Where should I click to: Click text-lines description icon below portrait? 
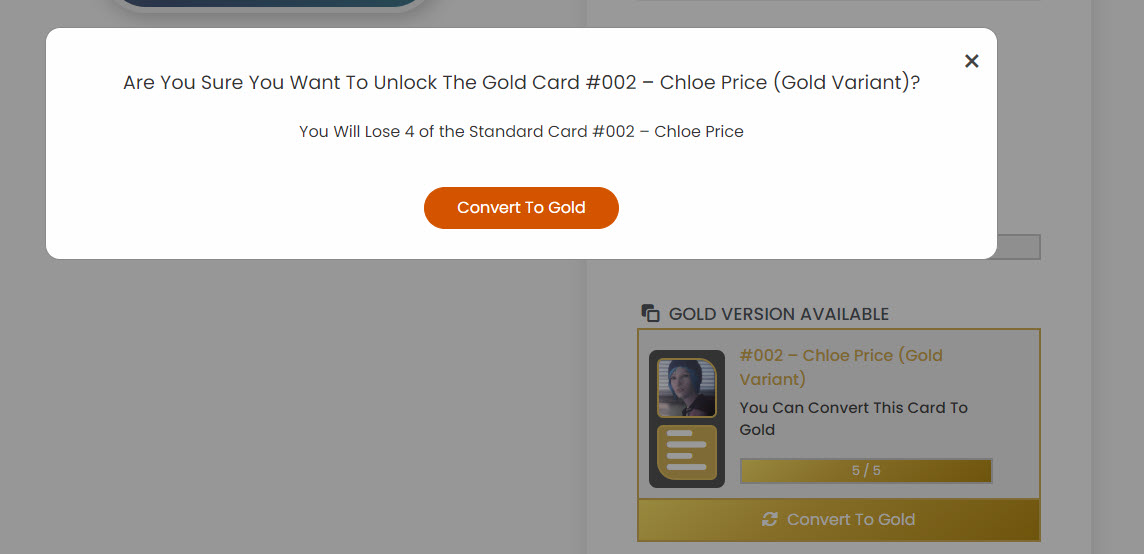tap(687, 453)
